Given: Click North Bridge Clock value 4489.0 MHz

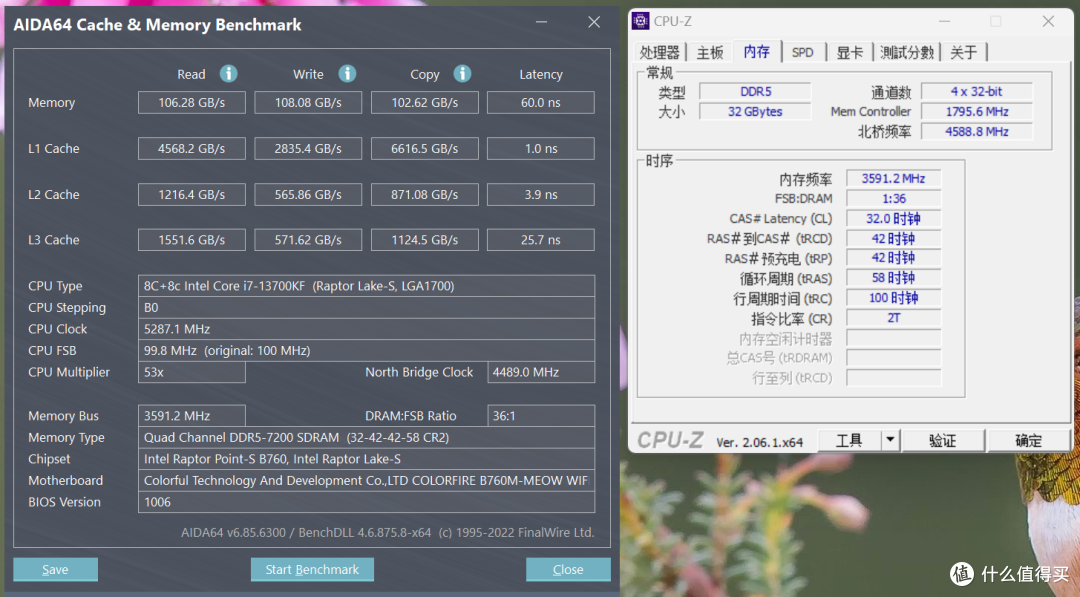Looking at the screenshot, I should click(x=541, y=372).
